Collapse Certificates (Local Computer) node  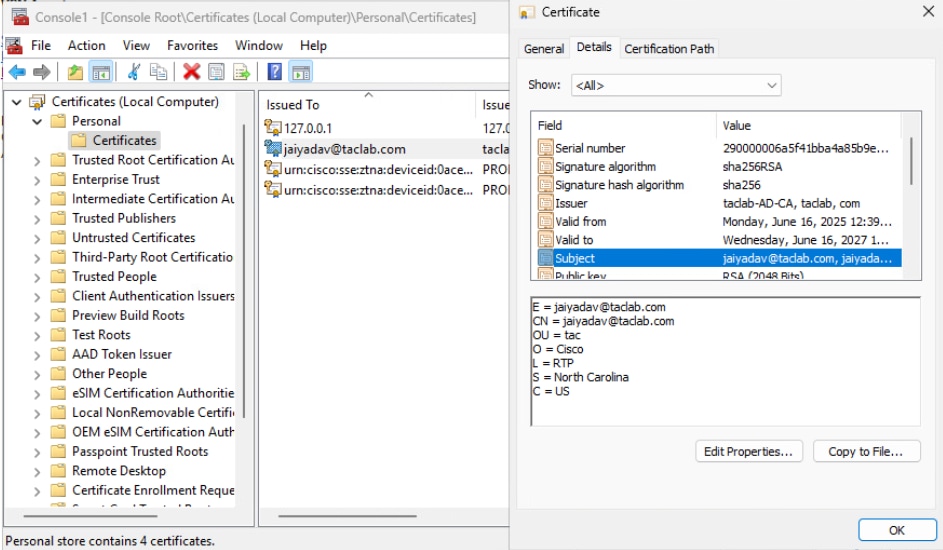17,102
